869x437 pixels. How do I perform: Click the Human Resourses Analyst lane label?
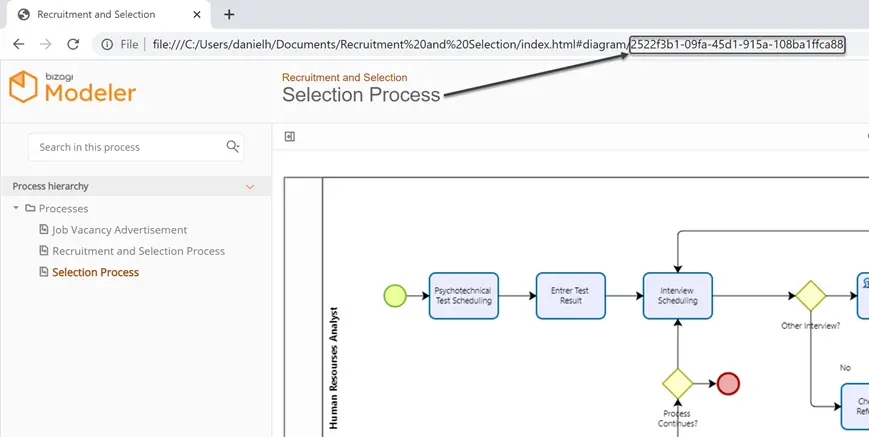pyautogui.click(x=334, y=368)
